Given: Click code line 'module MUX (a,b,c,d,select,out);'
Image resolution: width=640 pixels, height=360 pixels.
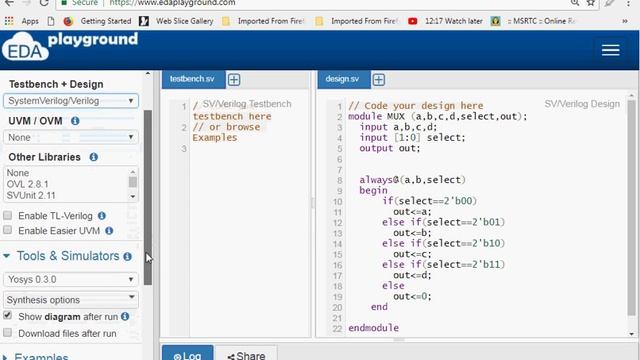Looking at the screenshot, I should pos(438,117).
